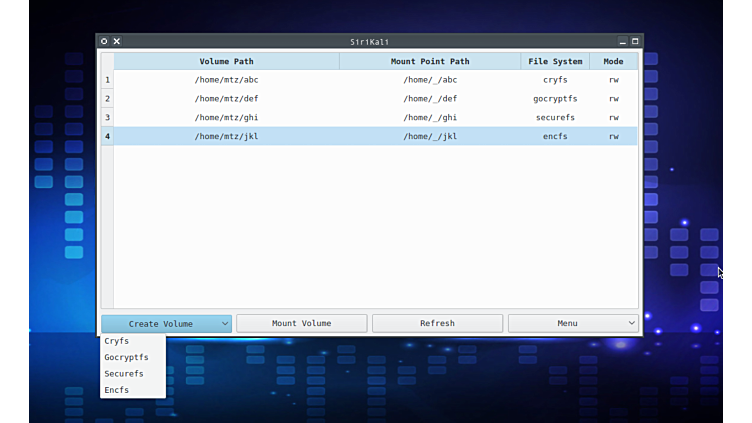Click the File System column header
The width and height of the screenshot is (752, 423).
(555, 61)
